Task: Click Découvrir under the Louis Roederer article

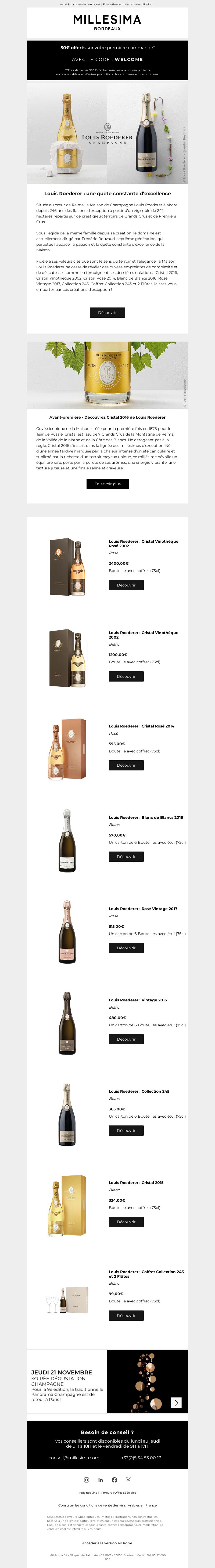Action: pyautogui.click(x=107, y=312)
